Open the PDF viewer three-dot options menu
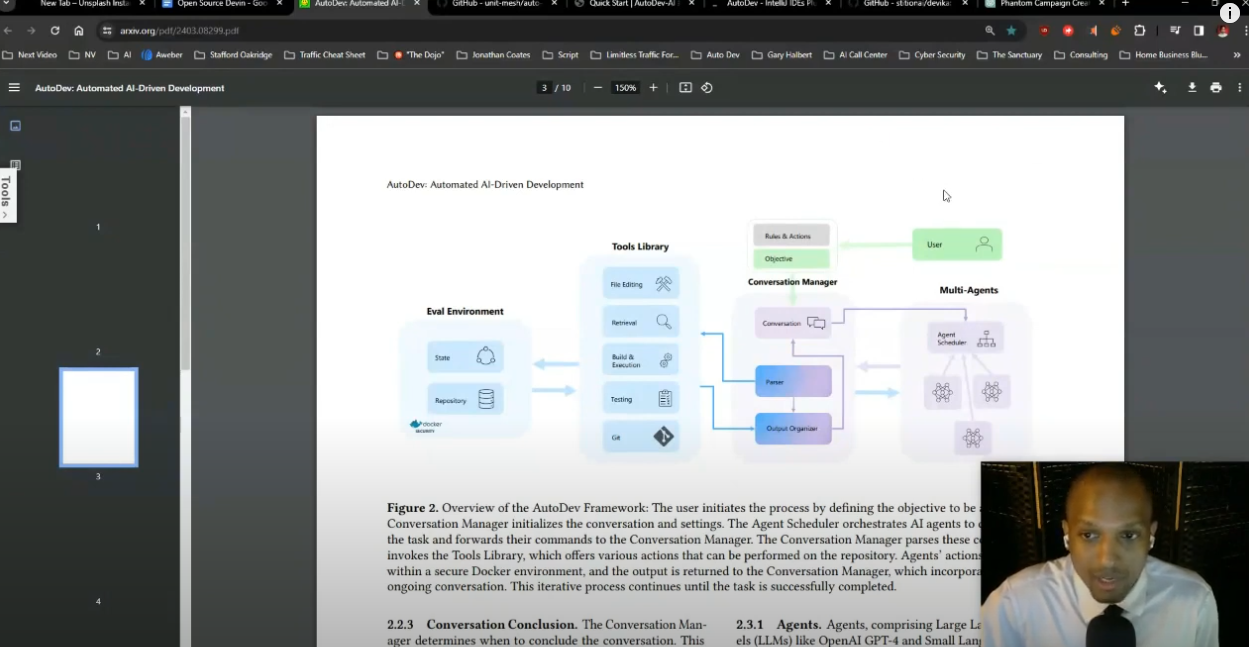The width and height of the screenshot is (1249, 647). (1240, 87)
